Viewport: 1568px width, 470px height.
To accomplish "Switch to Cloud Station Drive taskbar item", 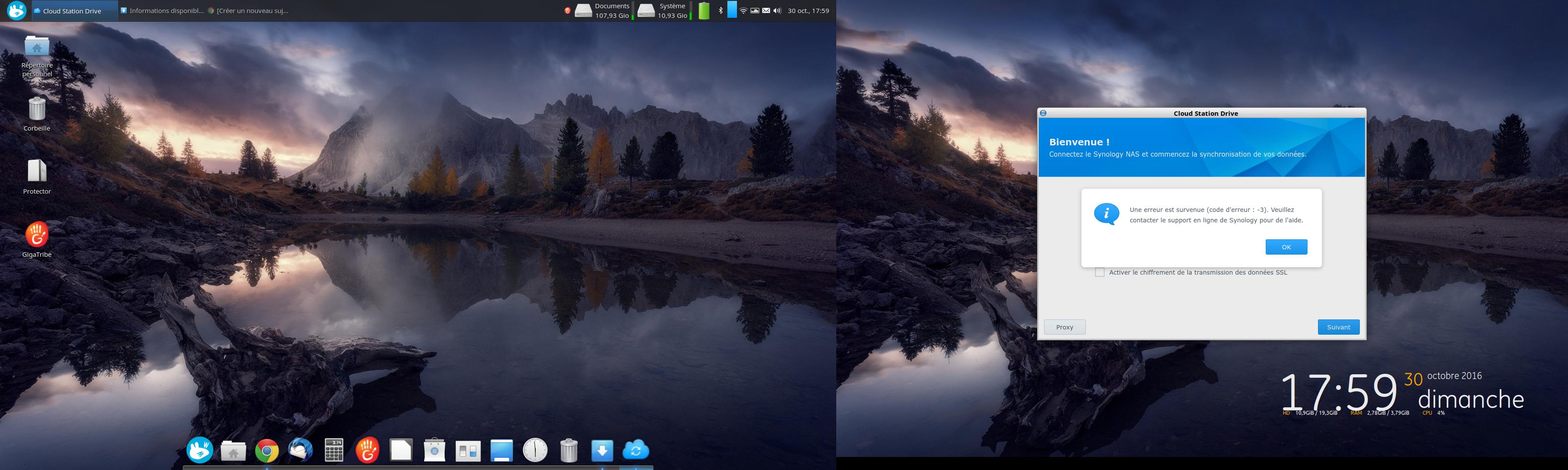I will 72,11.
